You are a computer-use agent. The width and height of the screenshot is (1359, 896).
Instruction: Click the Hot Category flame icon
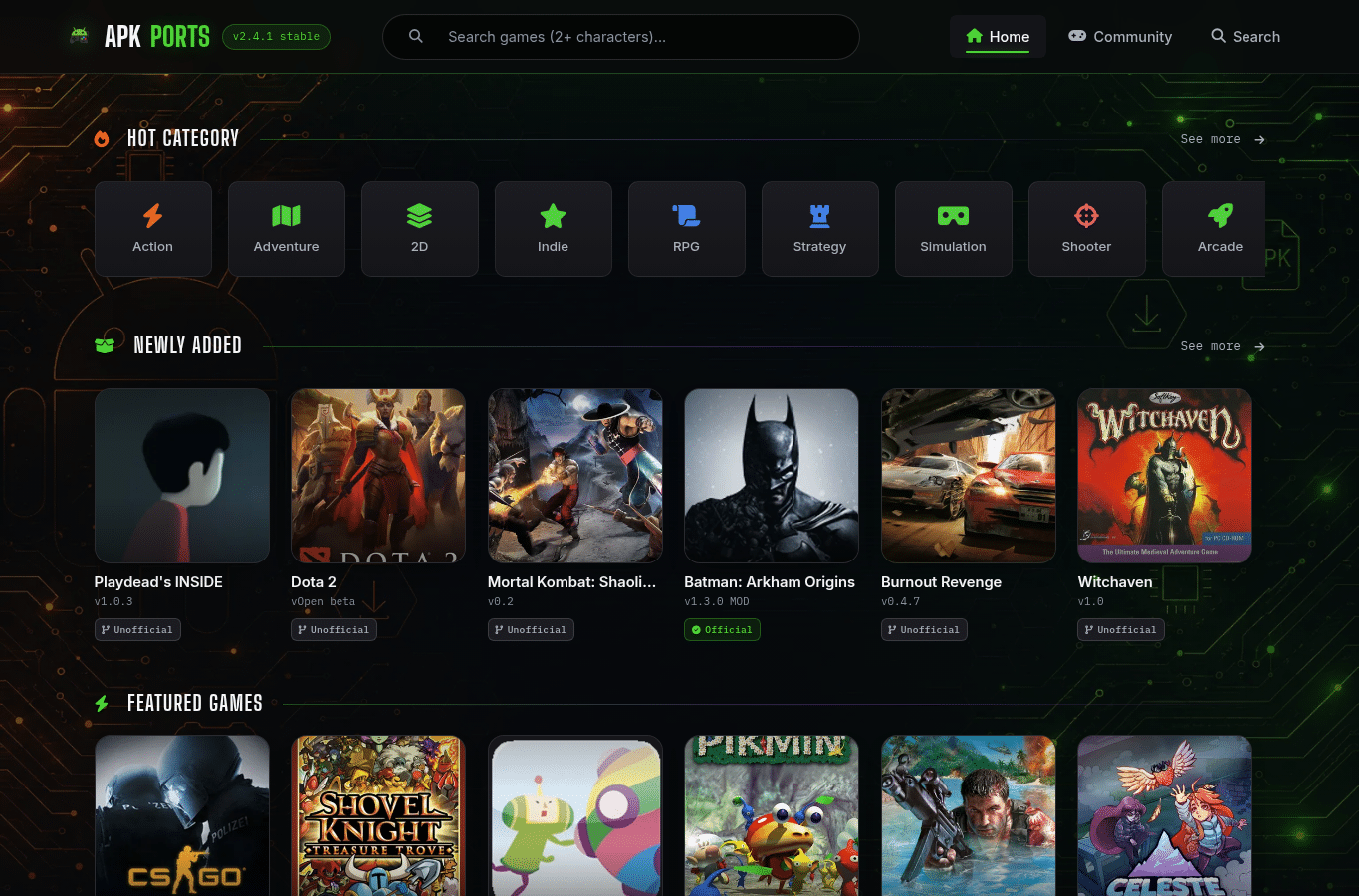102,139
